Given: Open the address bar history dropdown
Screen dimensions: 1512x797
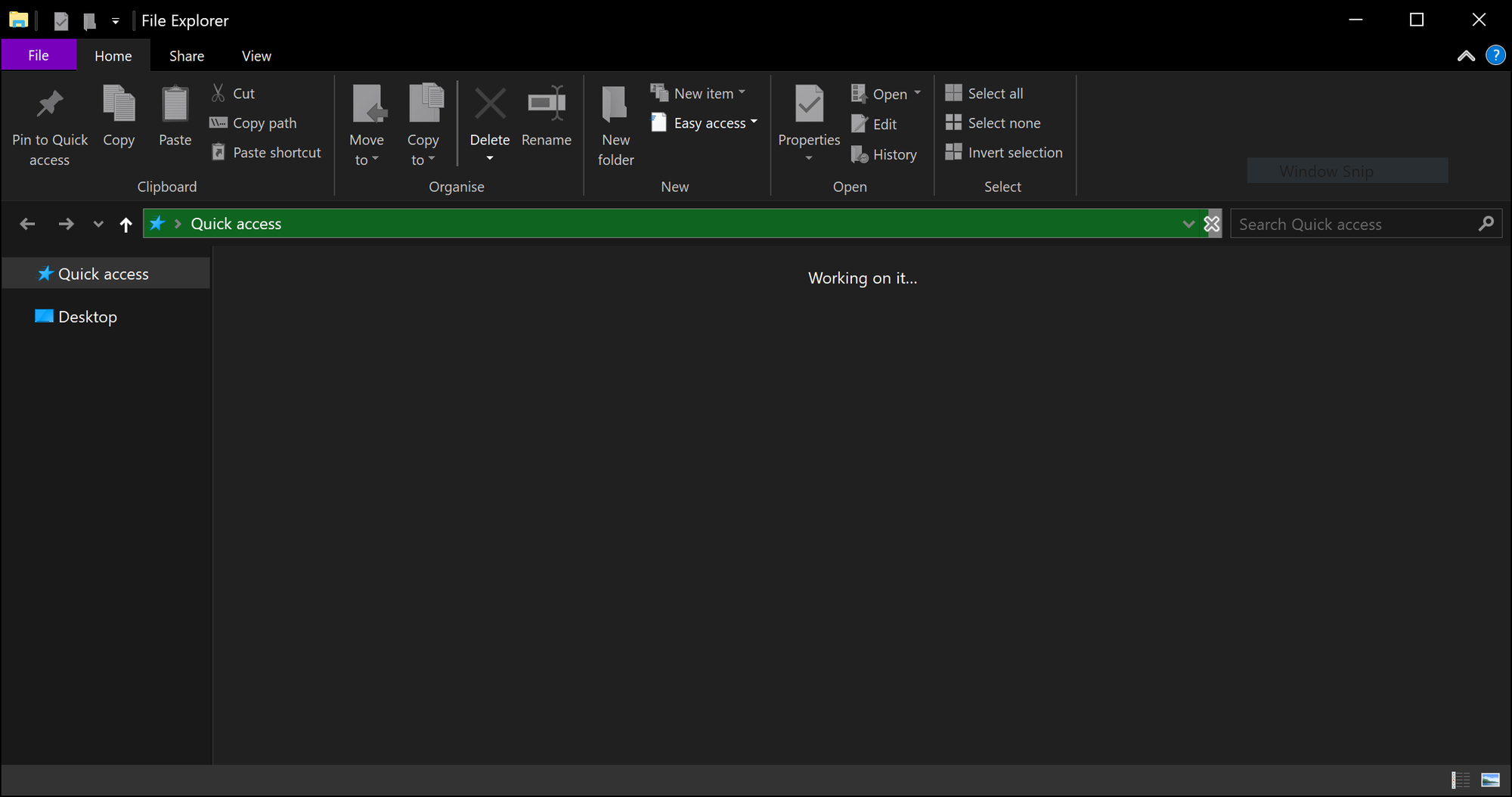Looking at the screenshot, I should click(1188, 224).
